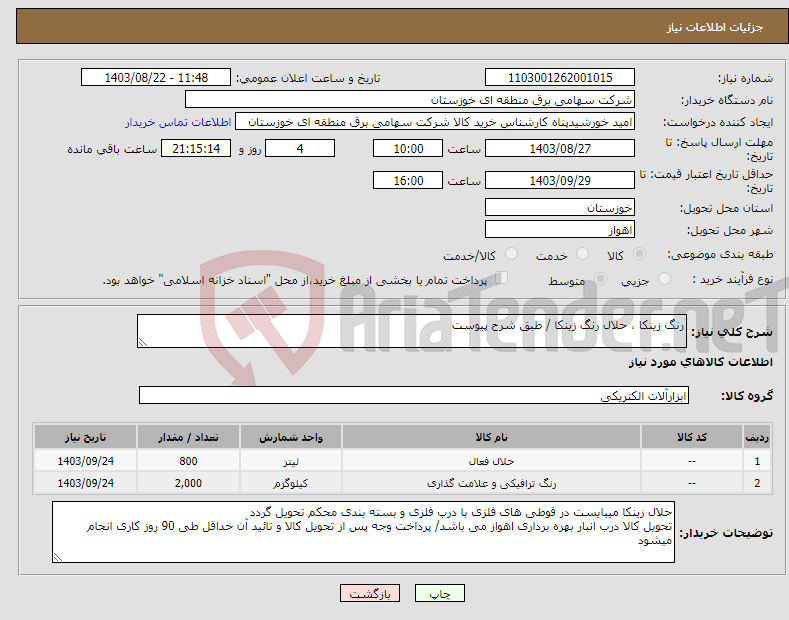Click the ردیف column header

[757, 437]
